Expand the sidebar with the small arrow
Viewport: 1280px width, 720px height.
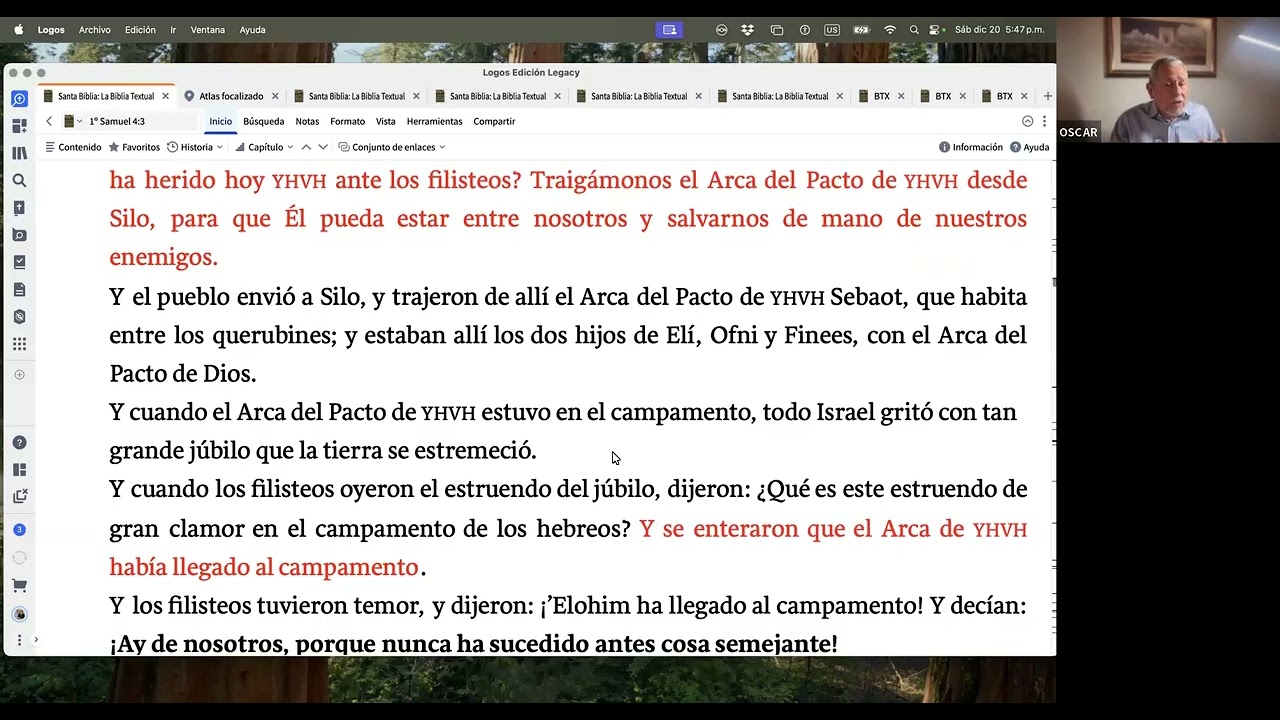36,640
